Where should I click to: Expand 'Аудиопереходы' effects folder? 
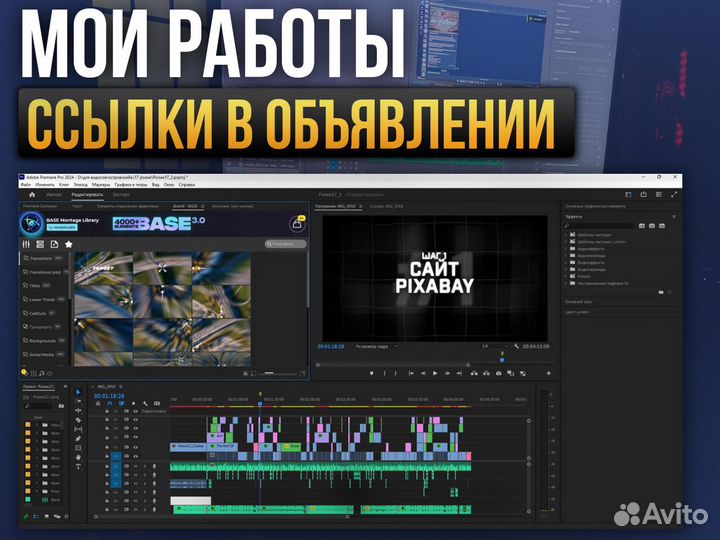566,255
